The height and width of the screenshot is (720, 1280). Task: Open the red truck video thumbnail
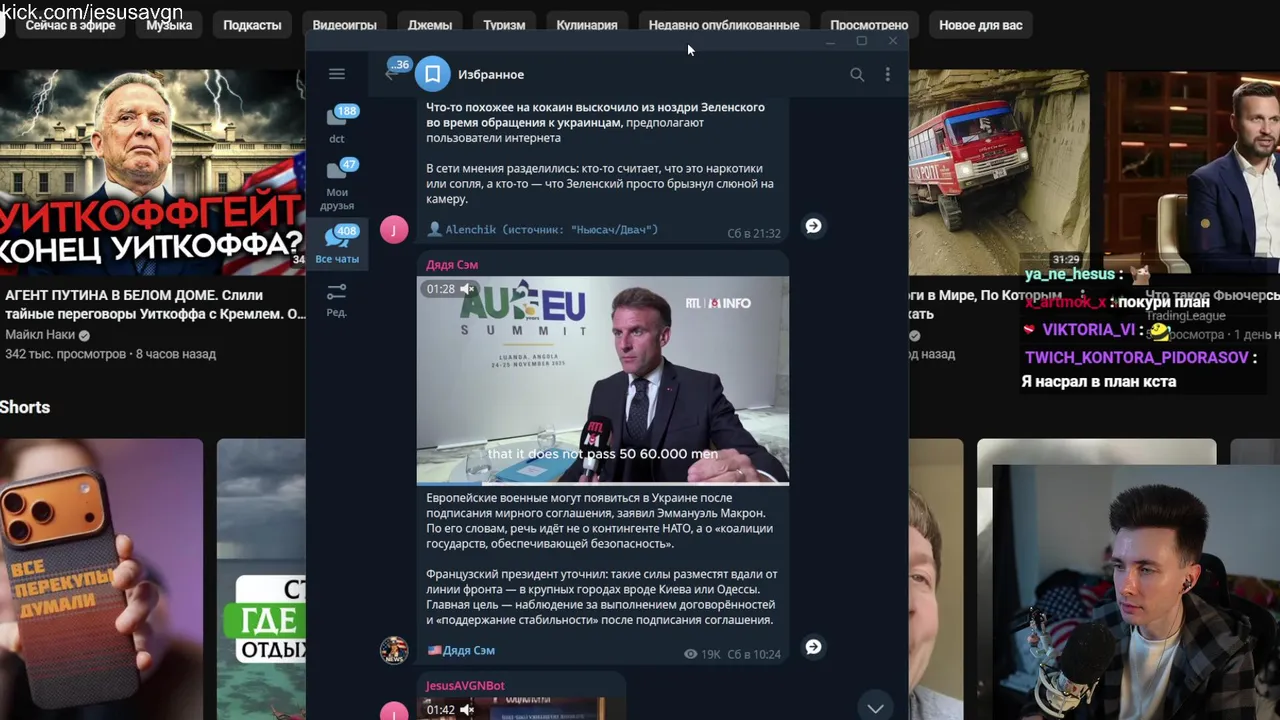pyautogui.click(x=998, y=172)
